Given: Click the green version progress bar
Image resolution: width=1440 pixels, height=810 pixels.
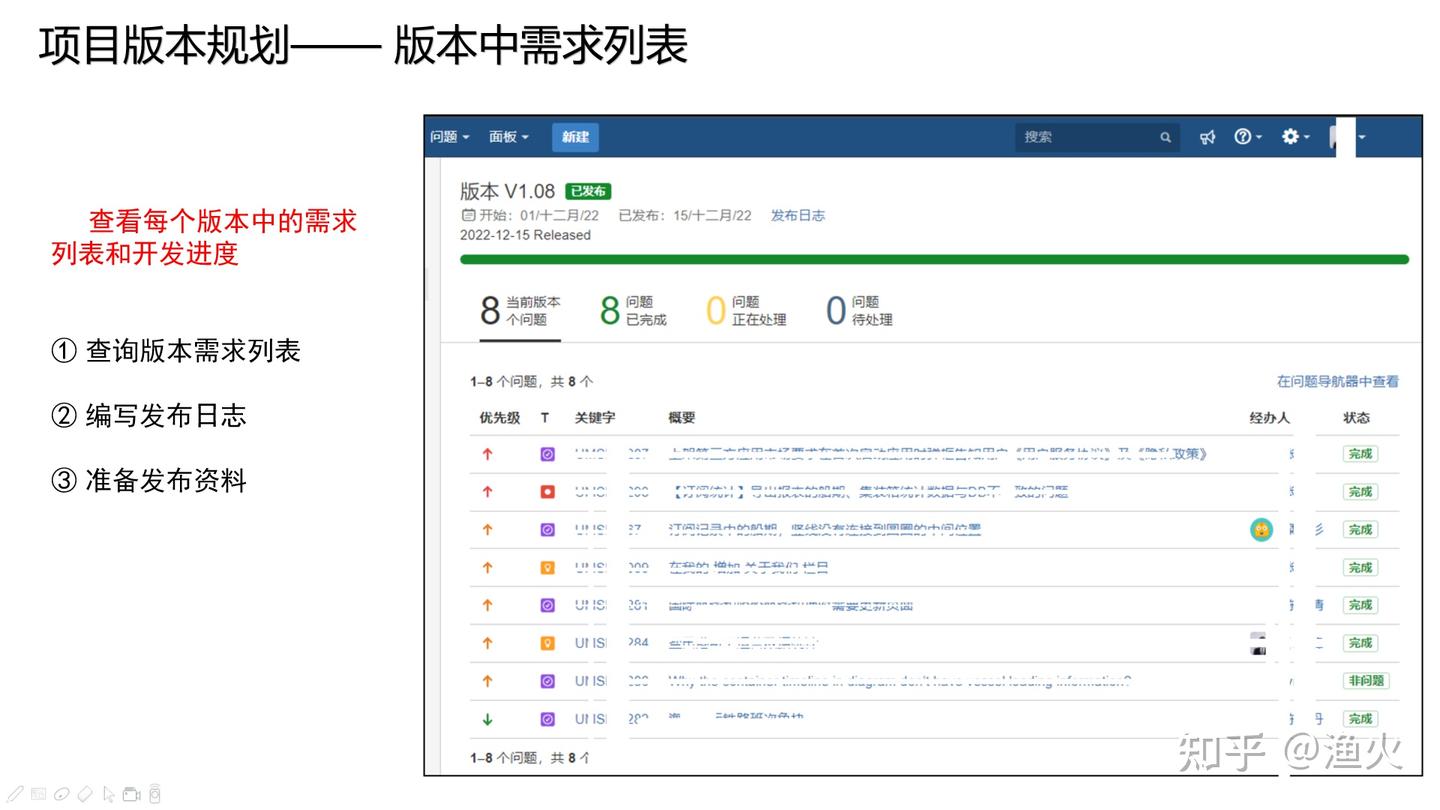Looking at the screenshot, I should pyautogui.click(x=933, y=259).
